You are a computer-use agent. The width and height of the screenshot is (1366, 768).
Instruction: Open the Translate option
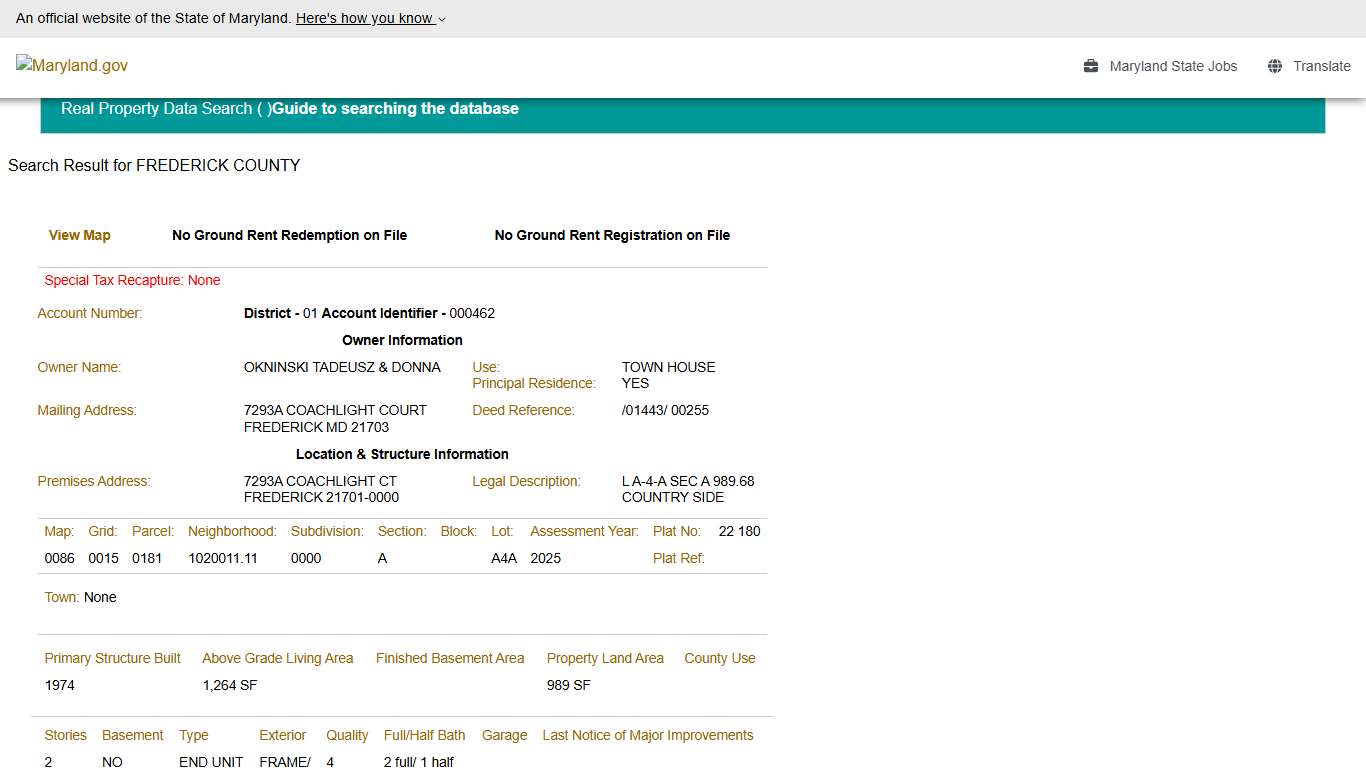click(1321, 66)
